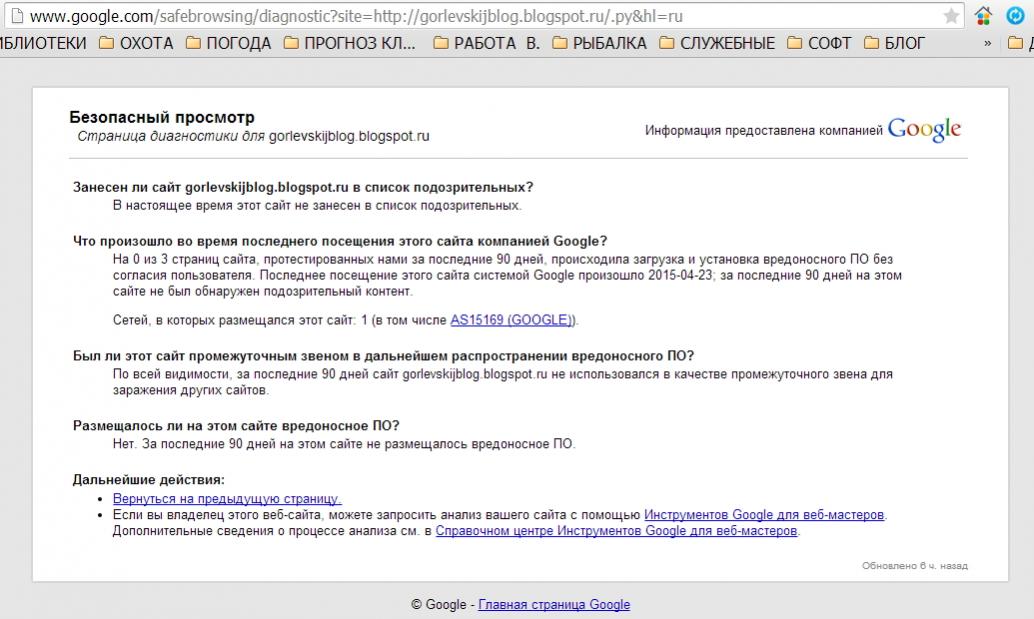Go to Главная страница Google footer link

[x=554, y=604]
